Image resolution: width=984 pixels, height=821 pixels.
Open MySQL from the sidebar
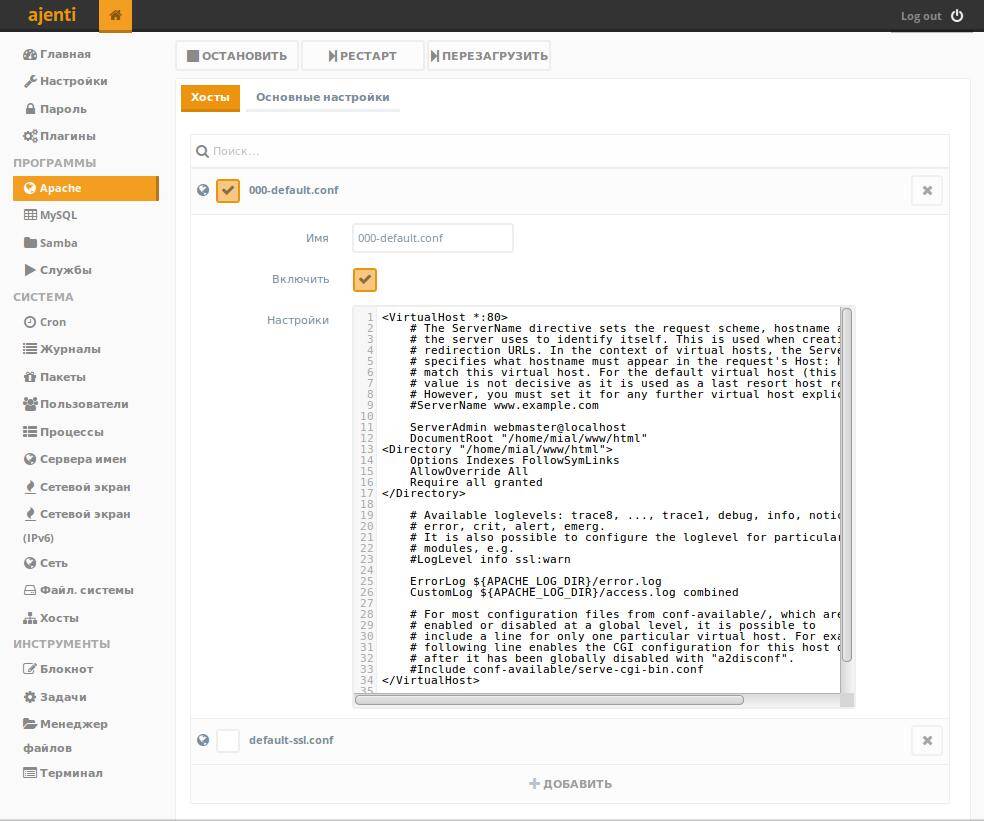coord(58,215)
